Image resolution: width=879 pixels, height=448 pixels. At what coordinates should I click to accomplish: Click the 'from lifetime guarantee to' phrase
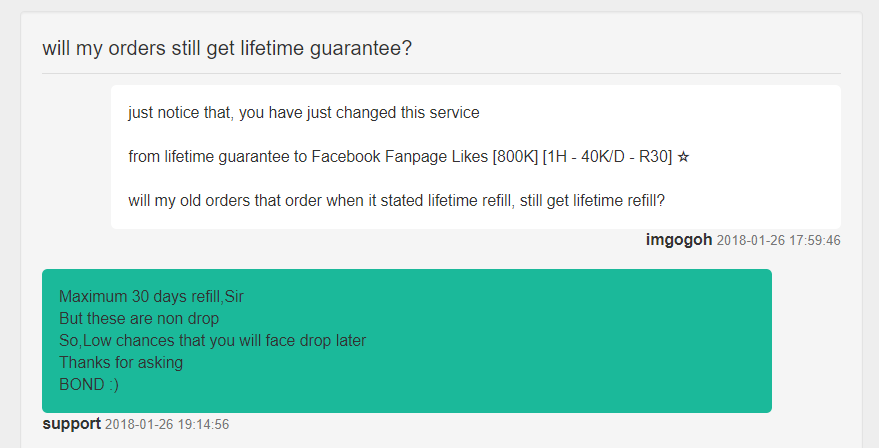click(x=218, y=156)
